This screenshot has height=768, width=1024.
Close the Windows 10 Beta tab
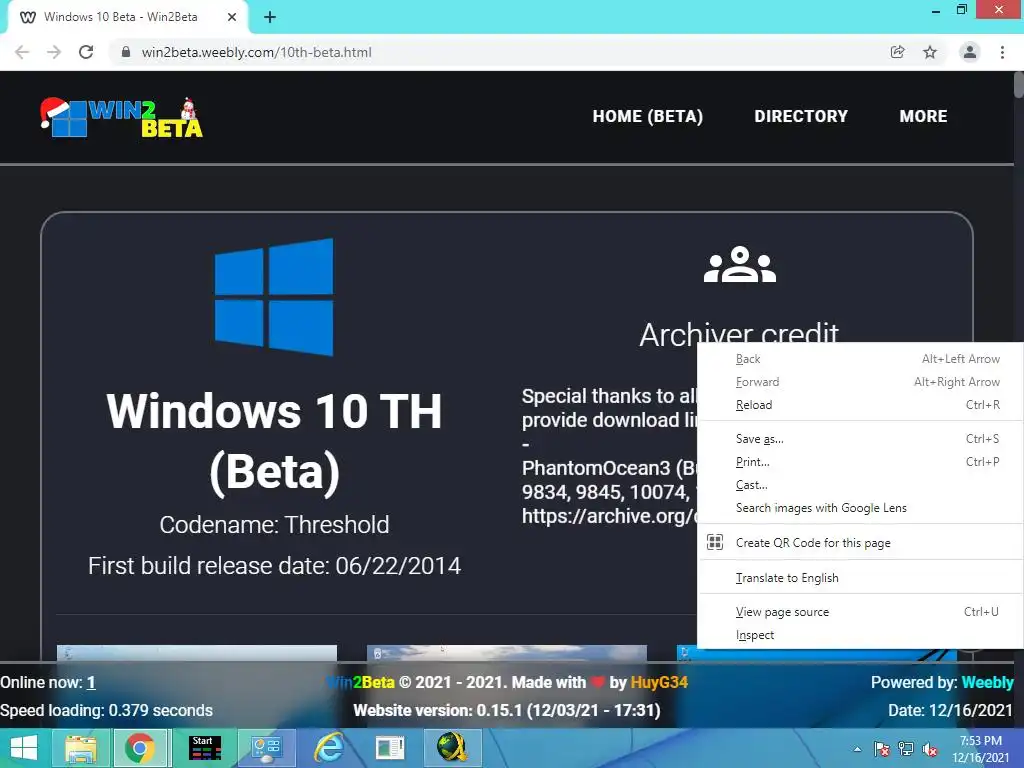click(x=232, y=17)
